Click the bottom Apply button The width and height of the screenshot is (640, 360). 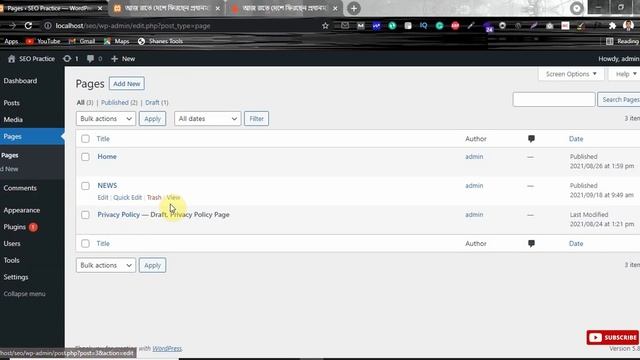click(152, 265)
